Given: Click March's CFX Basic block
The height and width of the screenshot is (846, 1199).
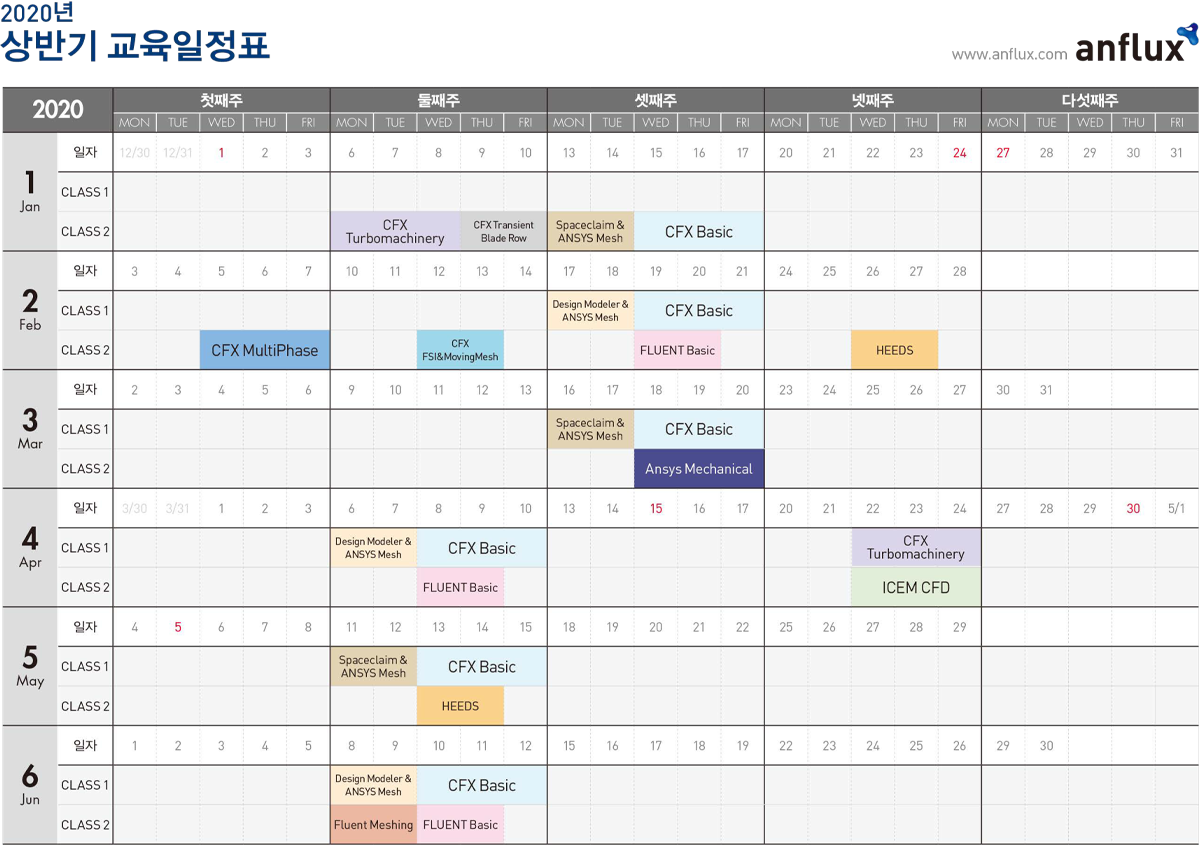Looking at the screenshot, I should (x=699, y=429).
